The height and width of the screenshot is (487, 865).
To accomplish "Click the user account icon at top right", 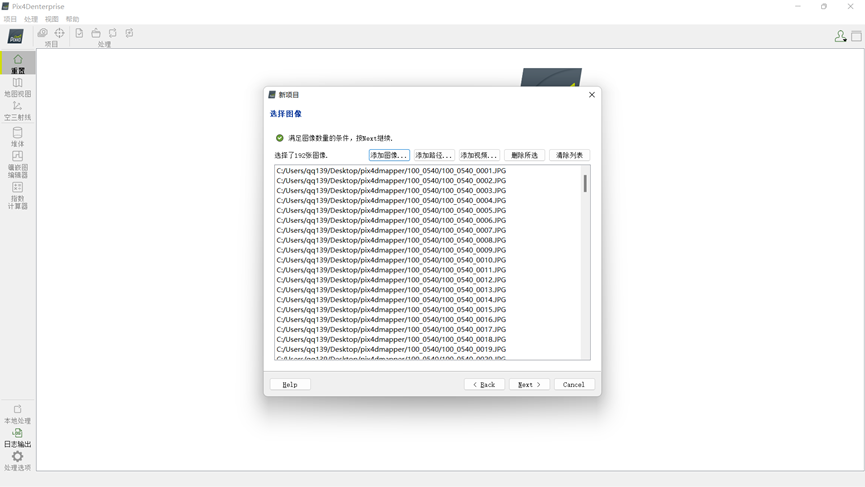I will pos(840,36).
